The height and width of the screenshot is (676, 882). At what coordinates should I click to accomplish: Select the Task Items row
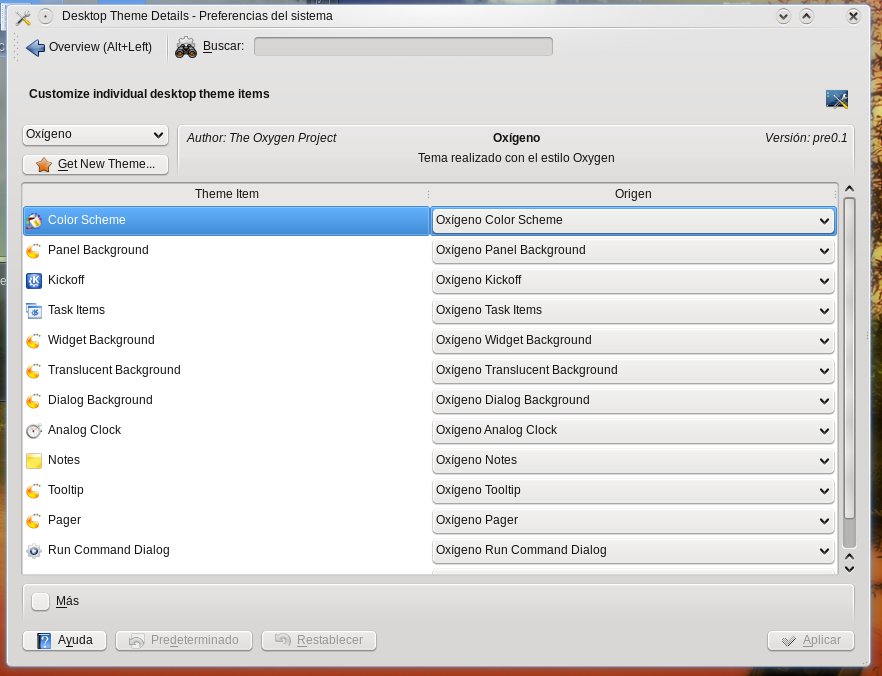click(x=226, y=310)
